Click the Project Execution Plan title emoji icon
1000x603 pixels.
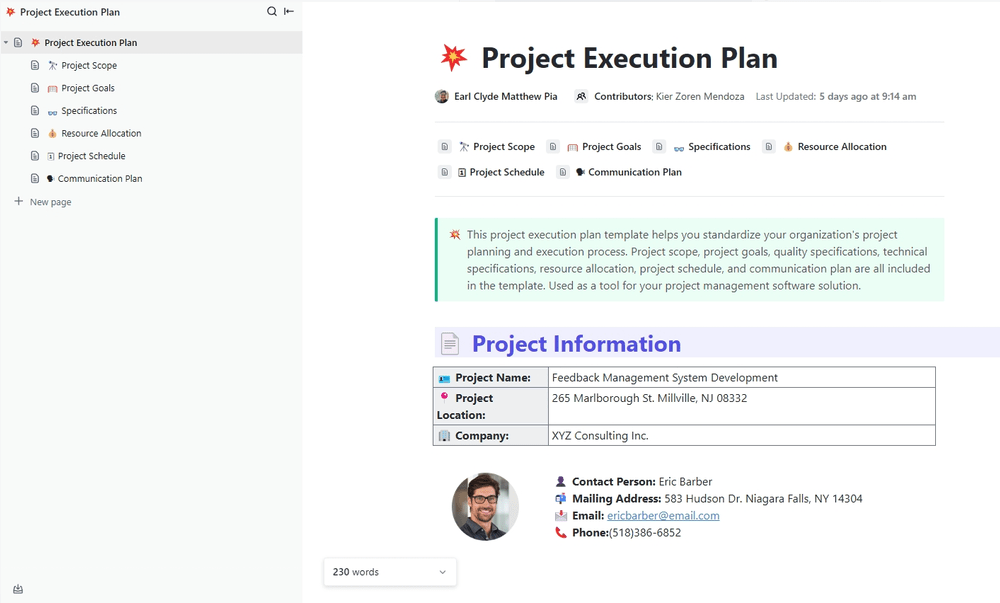pyautogui.click(x=454, y=58)
